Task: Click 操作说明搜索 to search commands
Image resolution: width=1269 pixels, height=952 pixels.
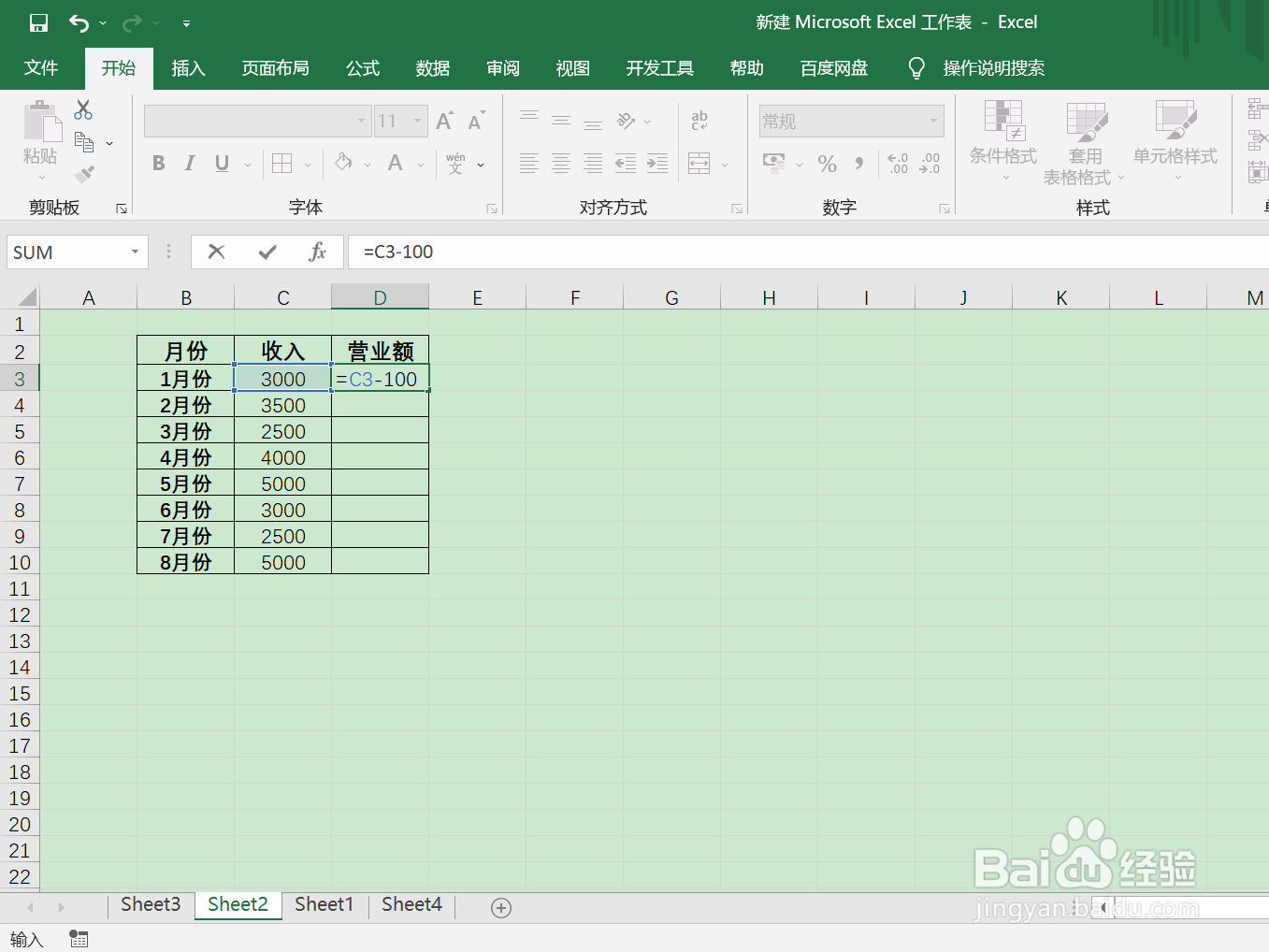Action: coord(995,67)
